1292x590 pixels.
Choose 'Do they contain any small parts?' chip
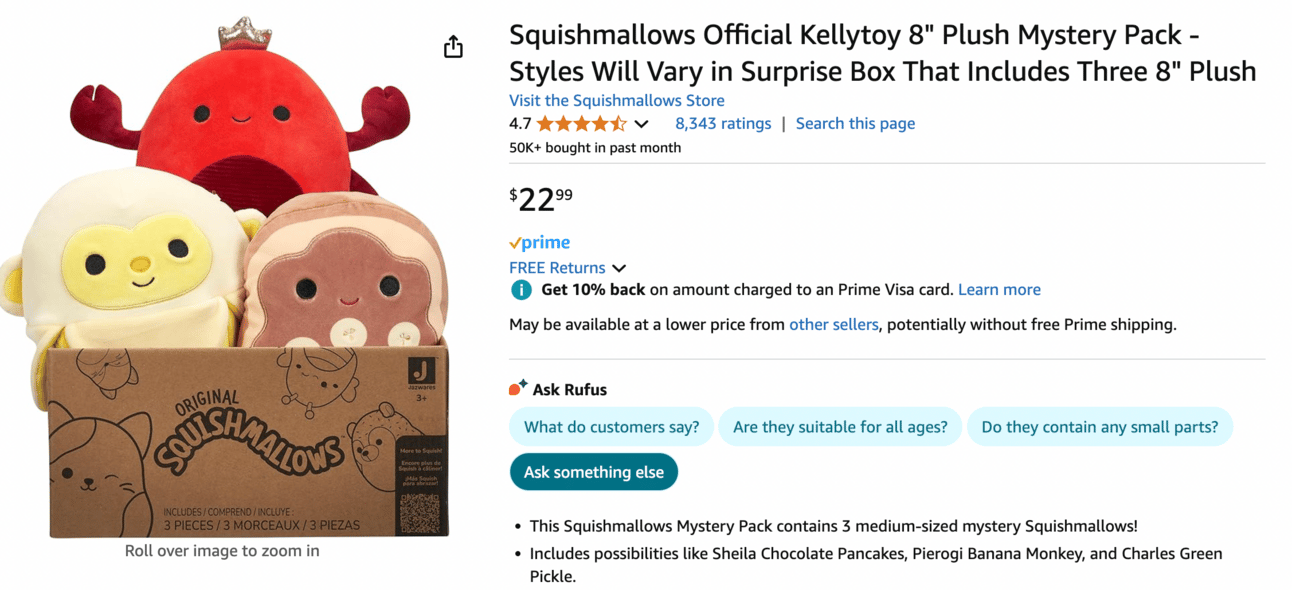pos(1100,427)
